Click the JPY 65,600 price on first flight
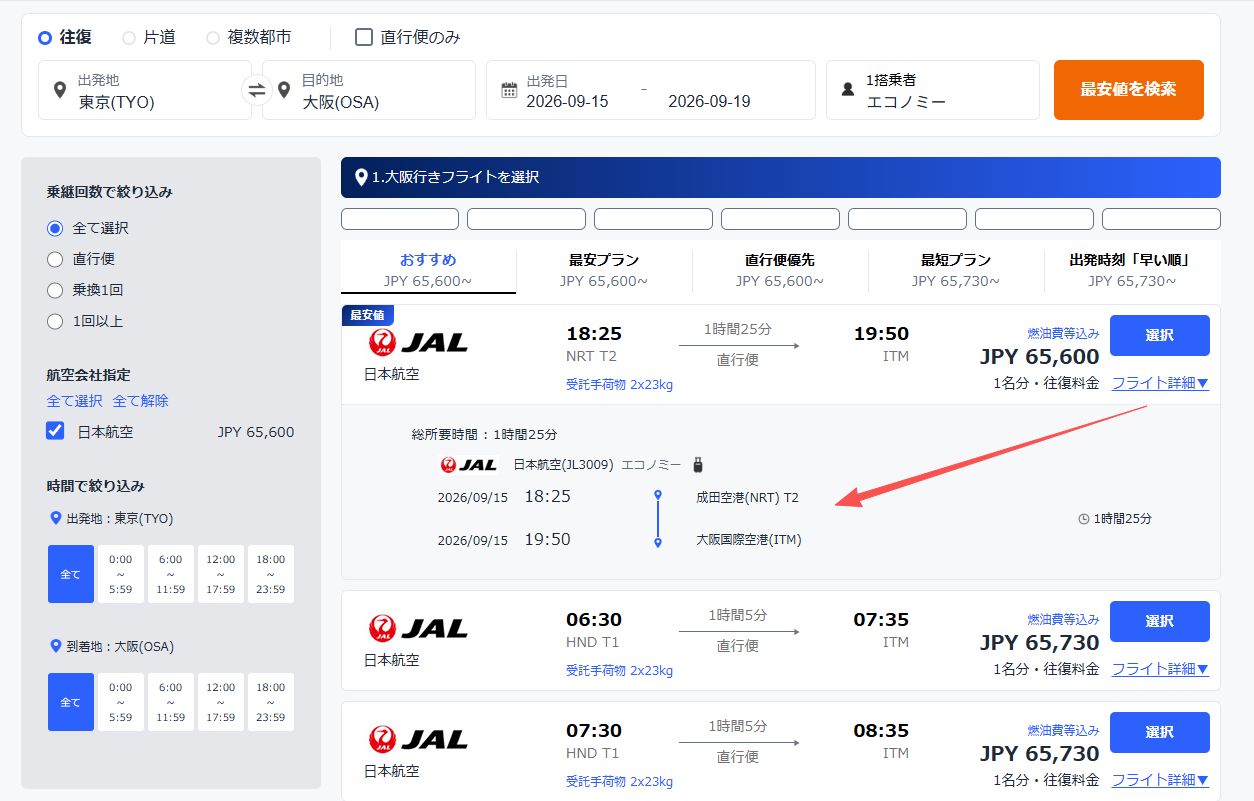The height and width of the screenshot is (801, 1254). [x=1039, y=356]
